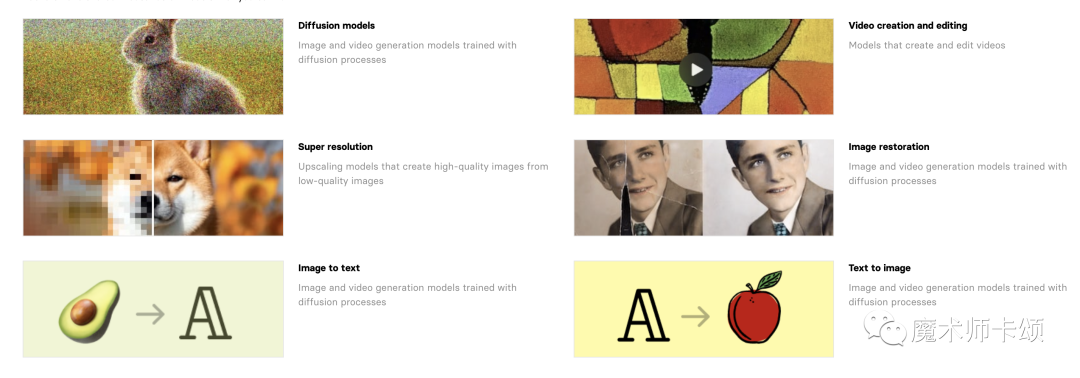Click the Diffusion models description text
Image resolution: width=1080 pixels, height=378 pixels.
(x=407, y=52)
